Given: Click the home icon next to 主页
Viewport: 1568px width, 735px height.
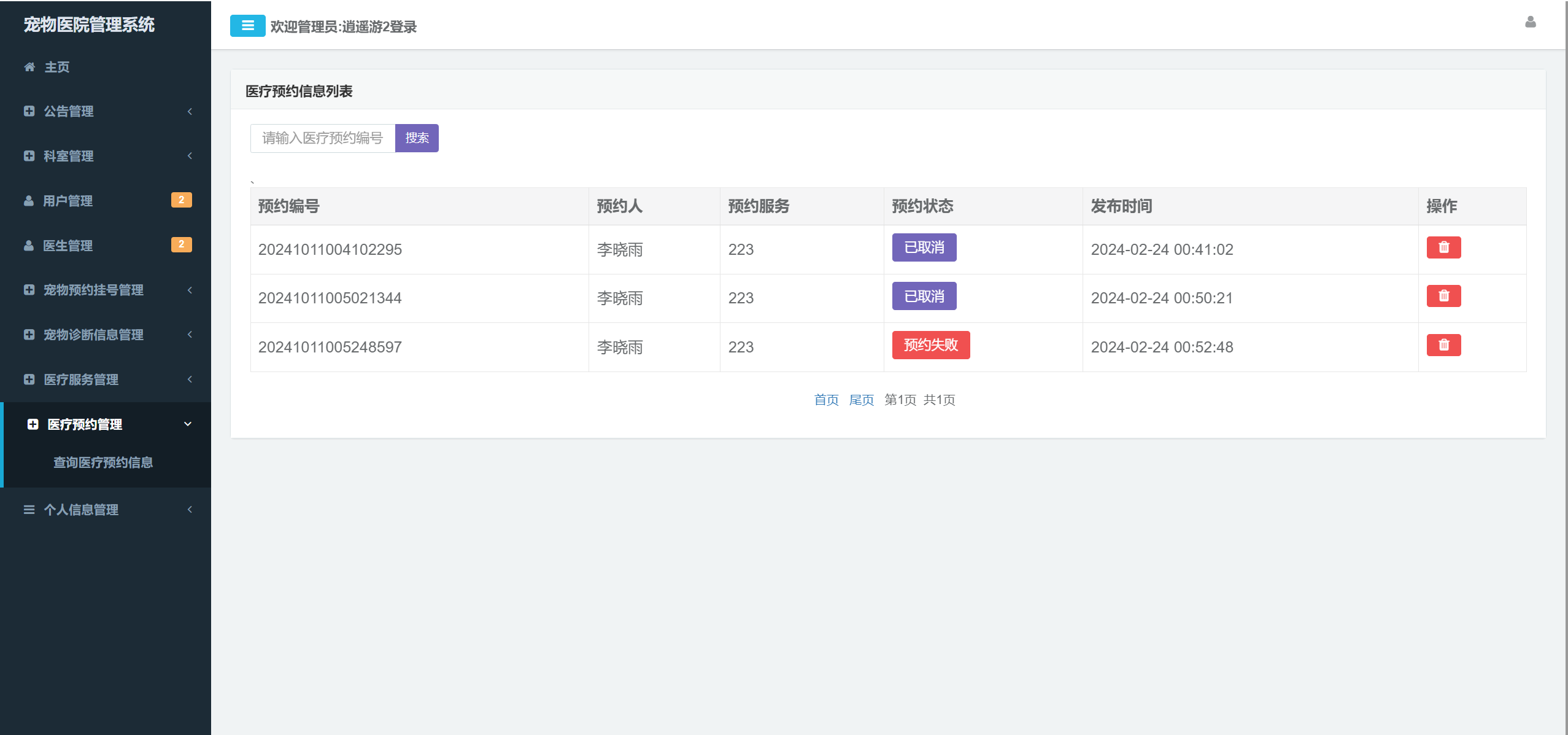Looking at the screenshot, I should [29, 67].
